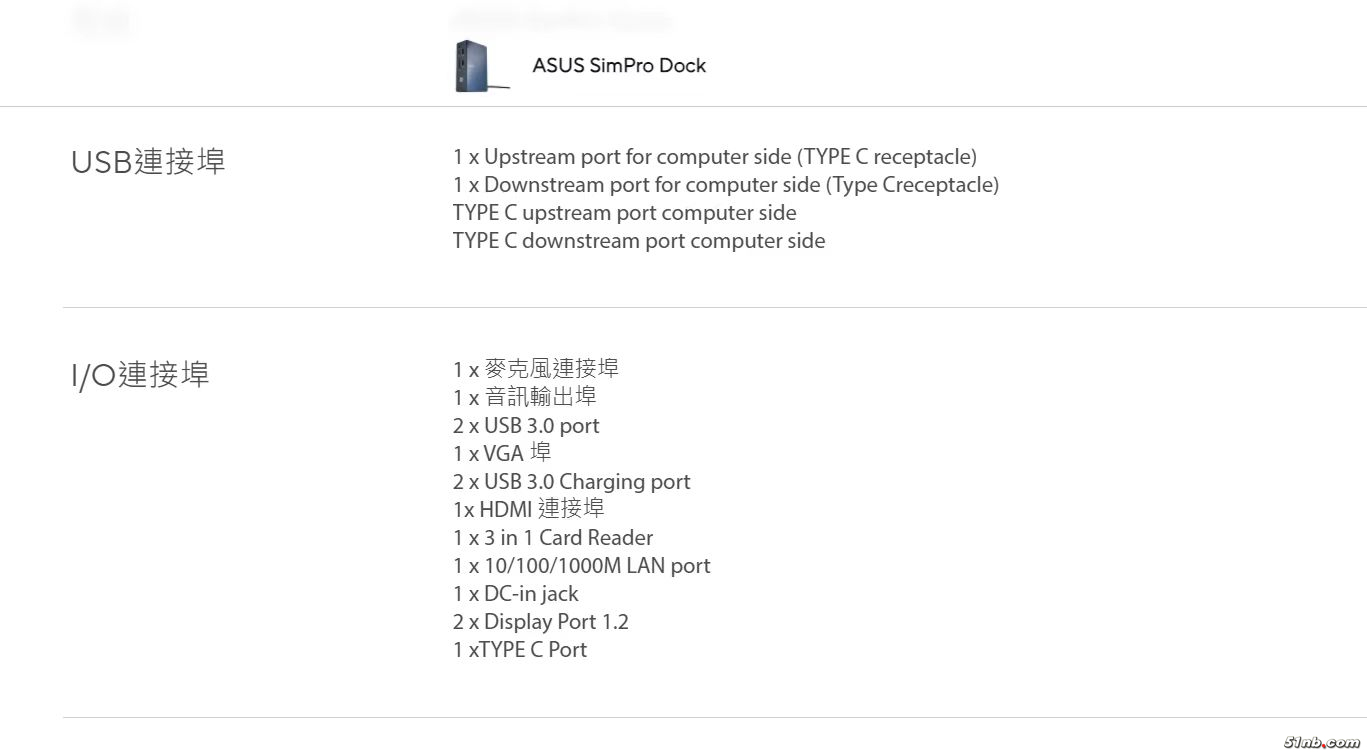Click the 2 x Display Port 1.2 entry

pyautogui.click(x=540, y=622)
